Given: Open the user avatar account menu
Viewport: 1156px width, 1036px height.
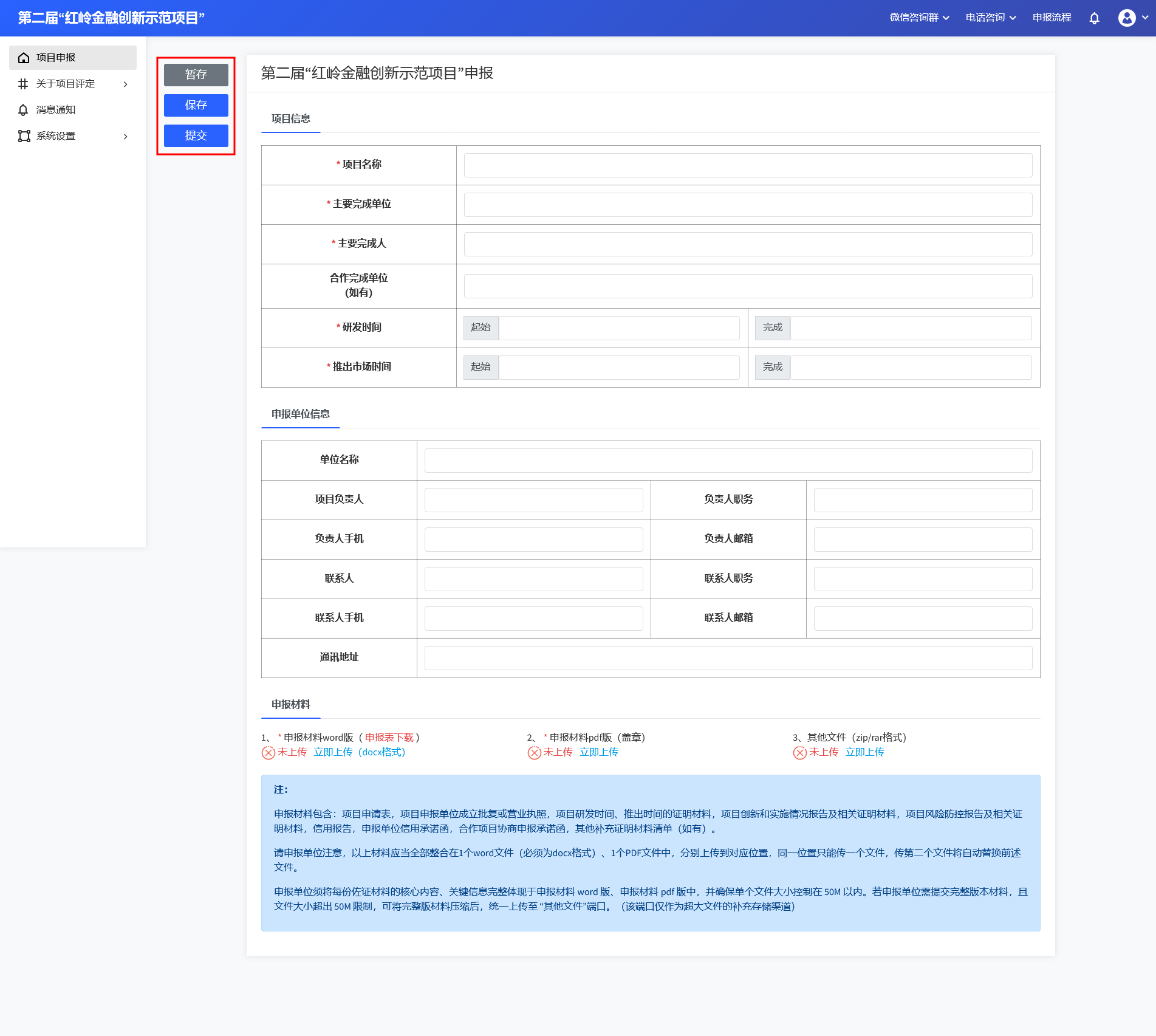Looking at the screenshot, I should pyautogui.click(x=1127, y=18).
